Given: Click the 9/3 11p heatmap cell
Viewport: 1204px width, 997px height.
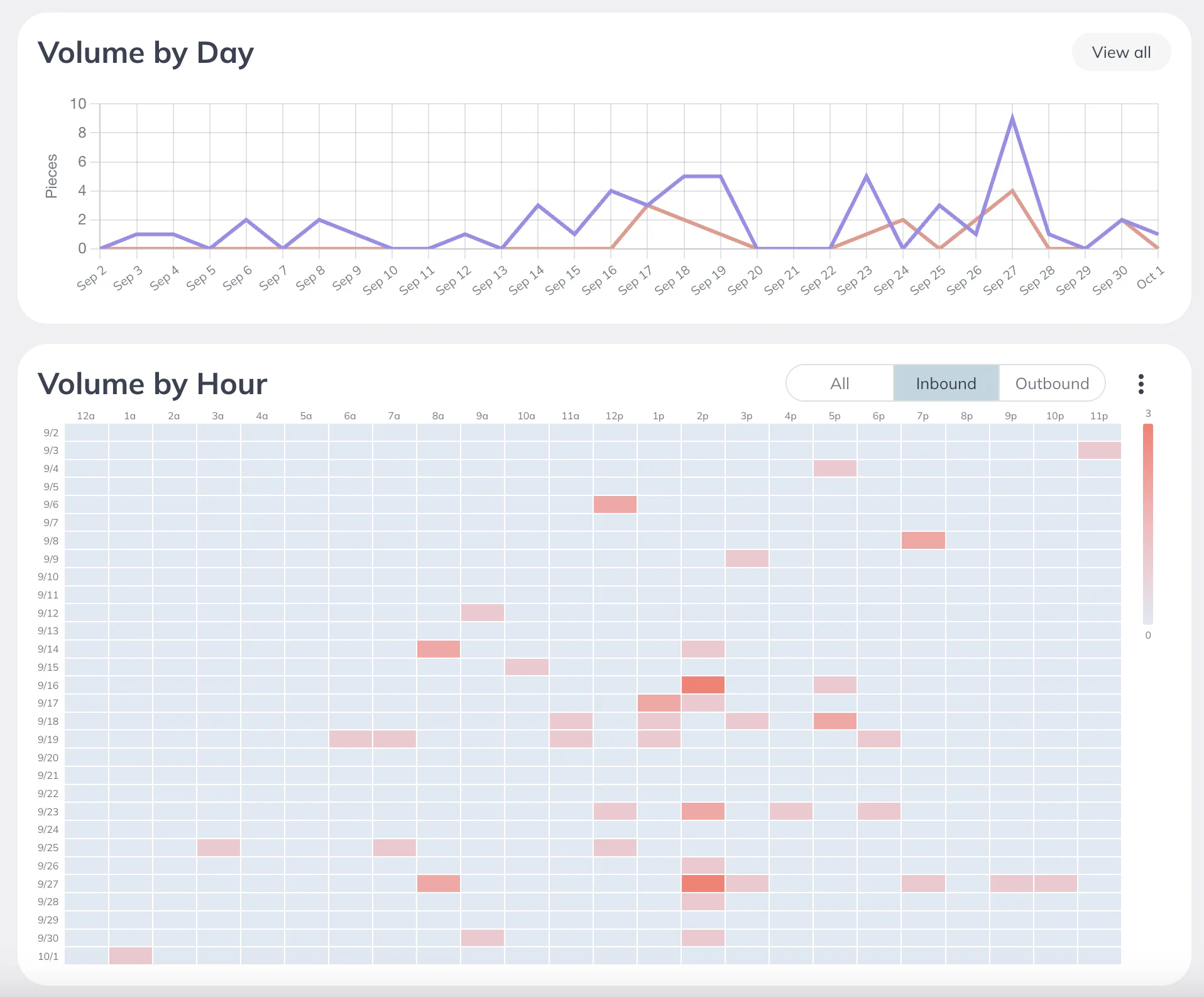Looking at the screenshot, I should [1099, 450].
